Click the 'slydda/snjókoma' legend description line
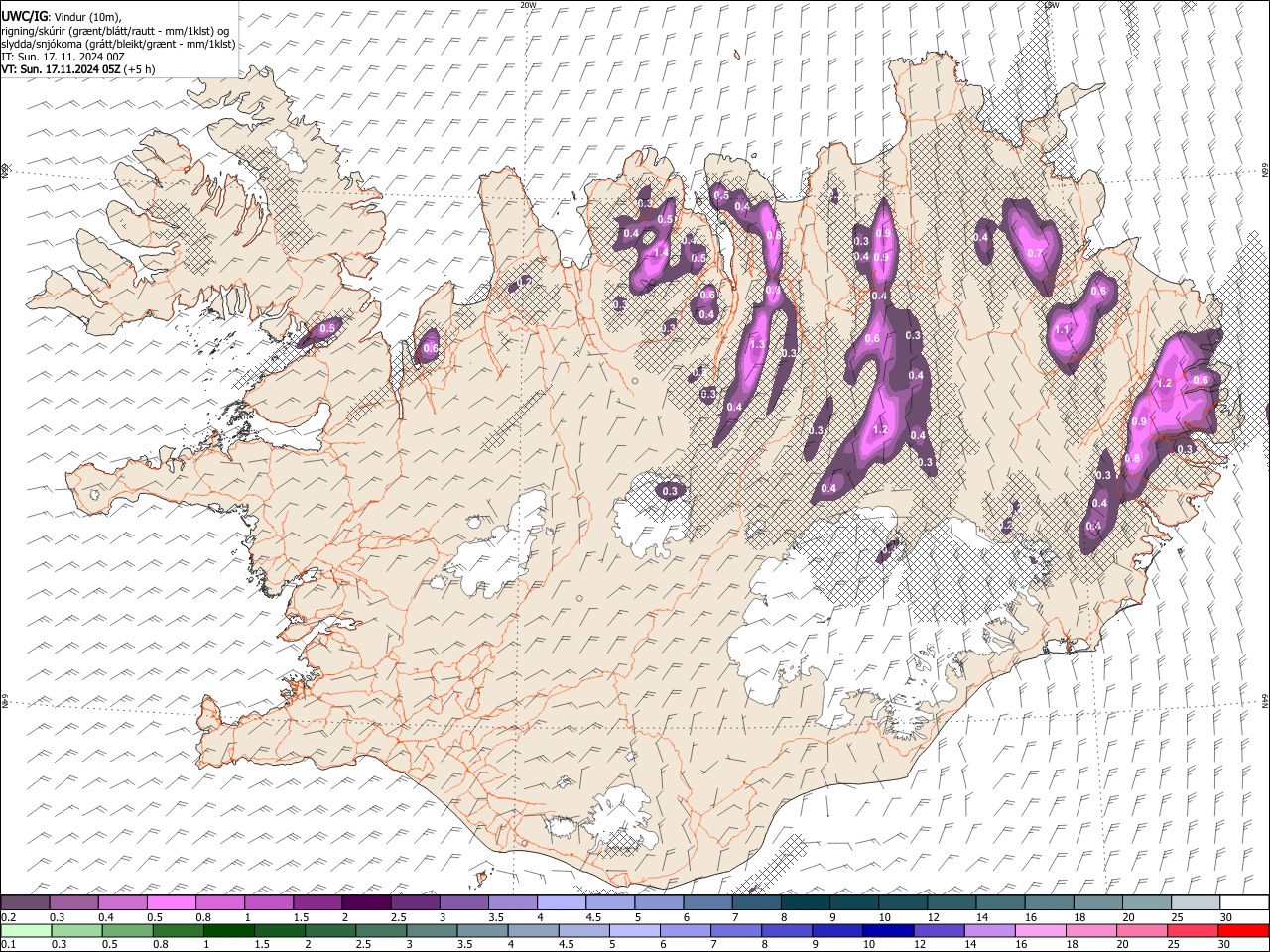Viewport: 1270px width, 952px height. pos(118,44)
